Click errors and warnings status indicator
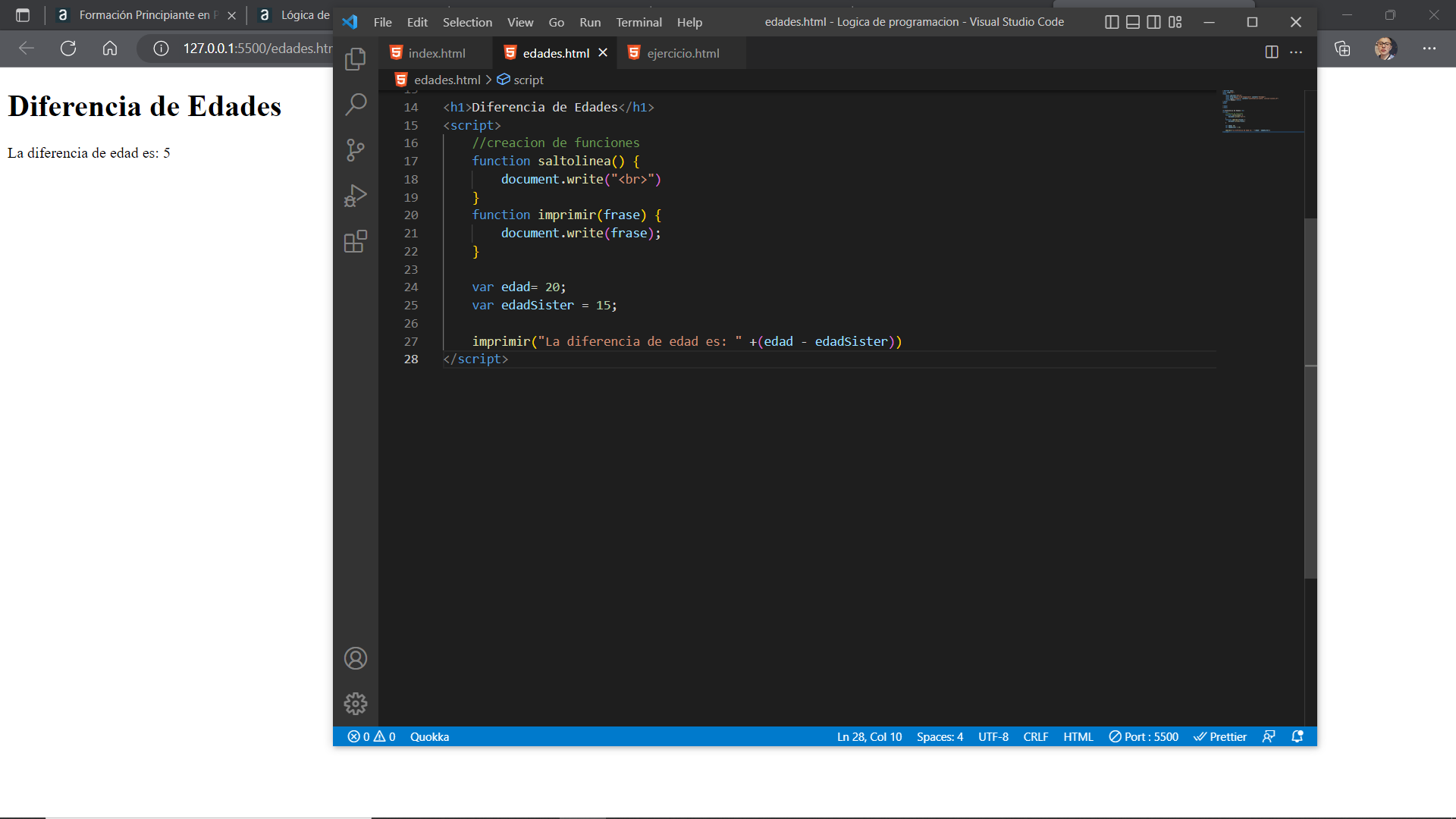This screenshot has width=1456, height=819. coord(371,736)
